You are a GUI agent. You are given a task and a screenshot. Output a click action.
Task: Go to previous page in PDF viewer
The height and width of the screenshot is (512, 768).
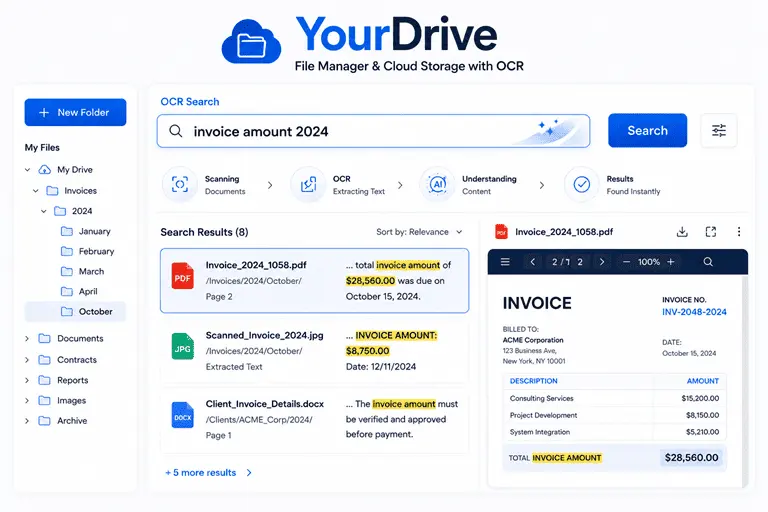533,262
